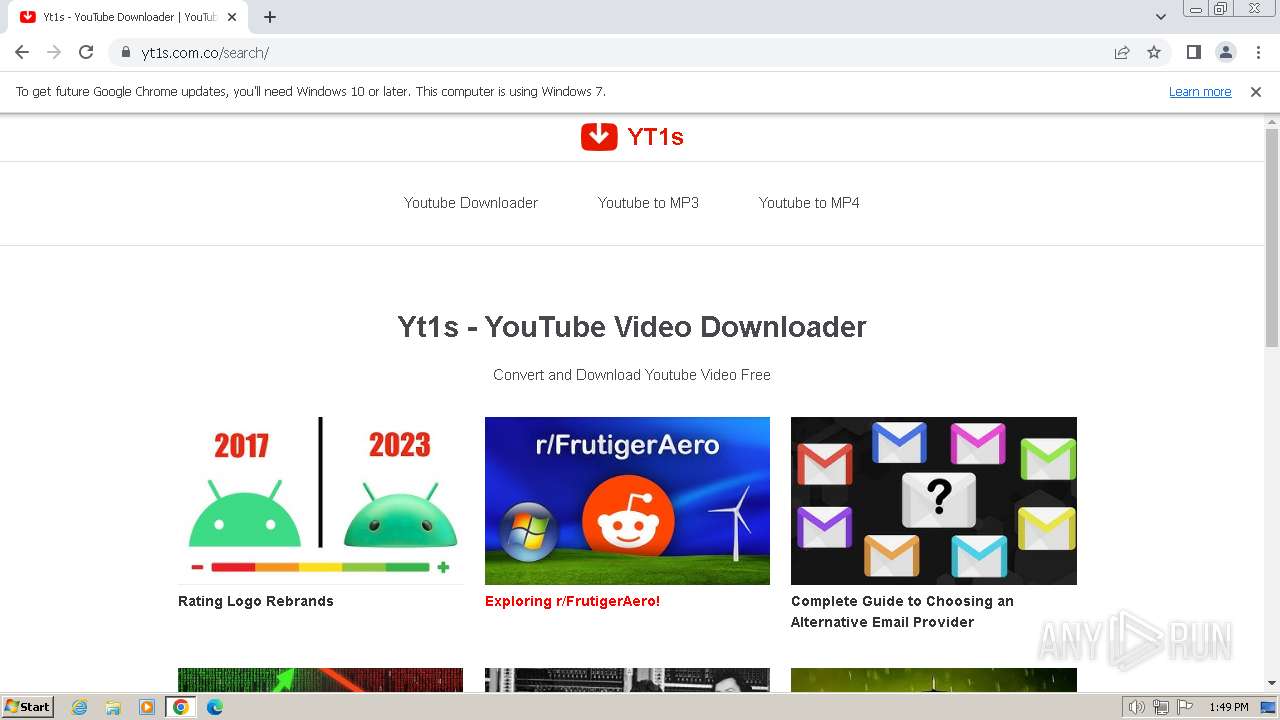Launch Microsoft Edge from the taskbar
The image size is (1280, 720).
tap(214, 707)
